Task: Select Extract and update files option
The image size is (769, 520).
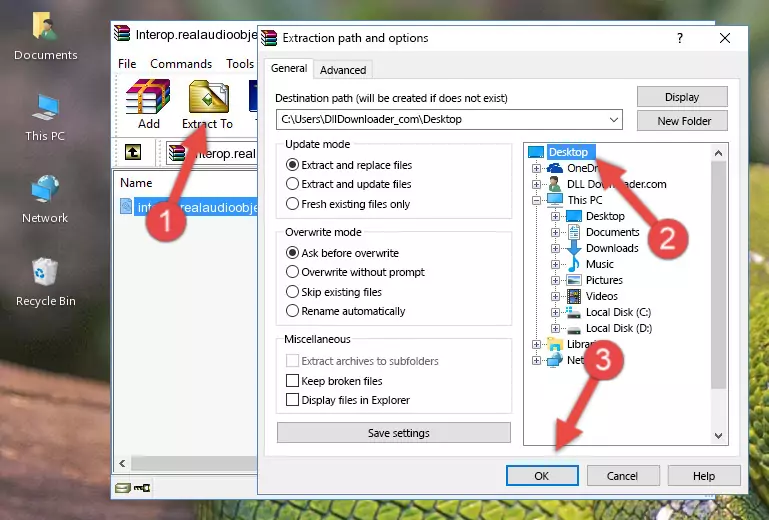Action: coord(292,184)
